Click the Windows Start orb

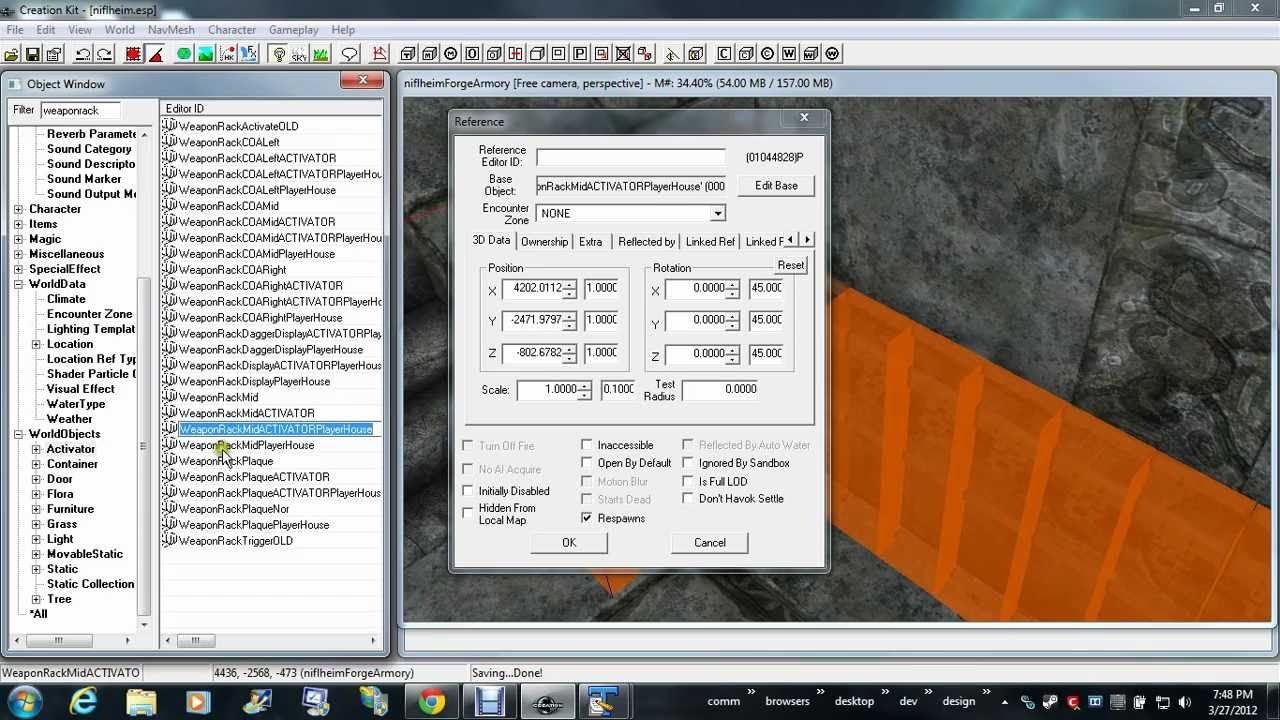pyautogui.click(x=24, y=700)
